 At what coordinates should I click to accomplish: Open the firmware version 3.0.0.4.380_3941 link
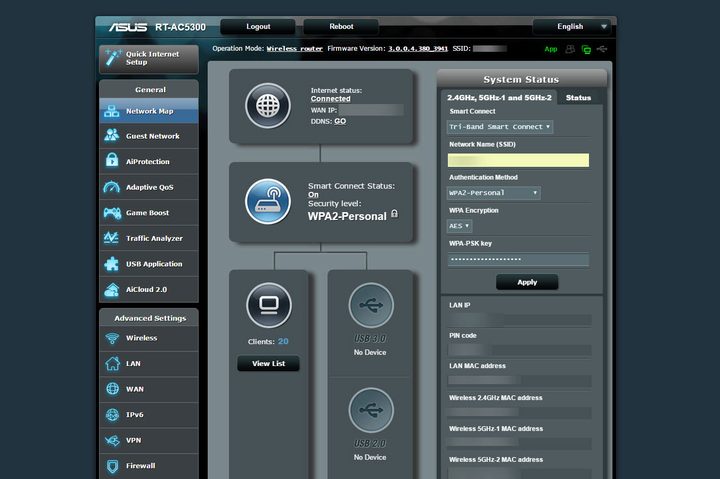tap(418, 49)
